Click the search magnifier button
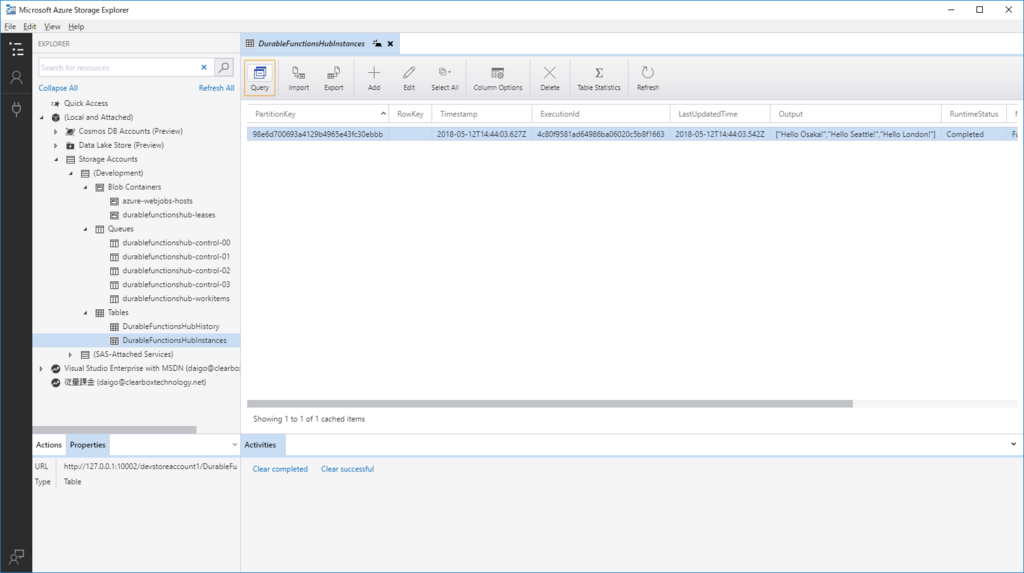Image resolution: width=1024 pixels, height=573 pixels. (223, 67)
